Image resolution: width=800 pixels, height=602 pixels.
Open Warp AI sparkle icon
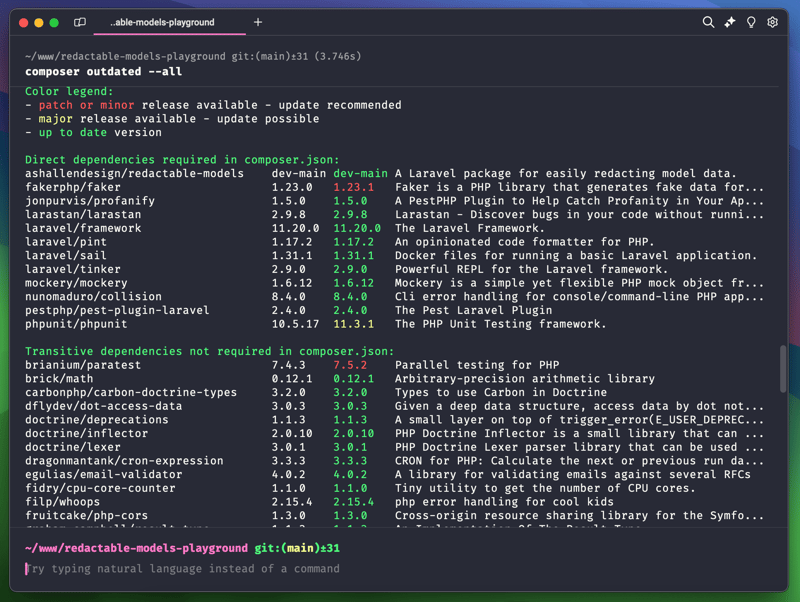[730, 22]
